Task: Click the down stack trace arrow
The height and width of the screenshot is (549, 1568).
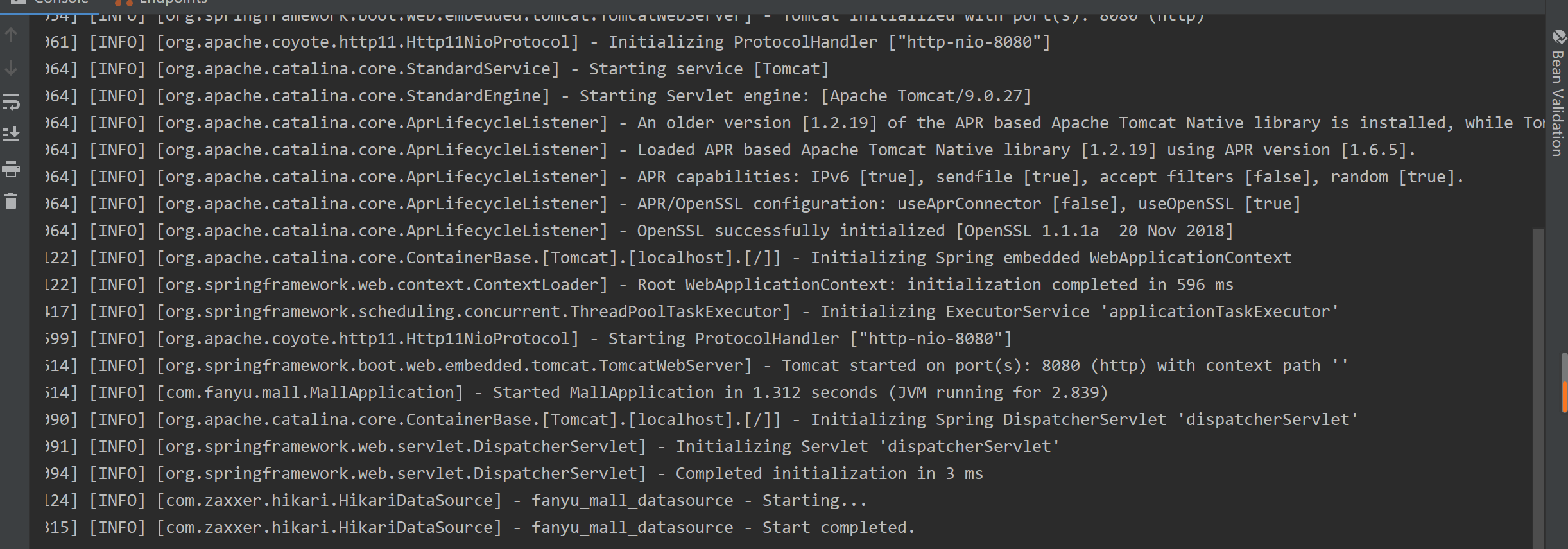Action: point(11,68)
